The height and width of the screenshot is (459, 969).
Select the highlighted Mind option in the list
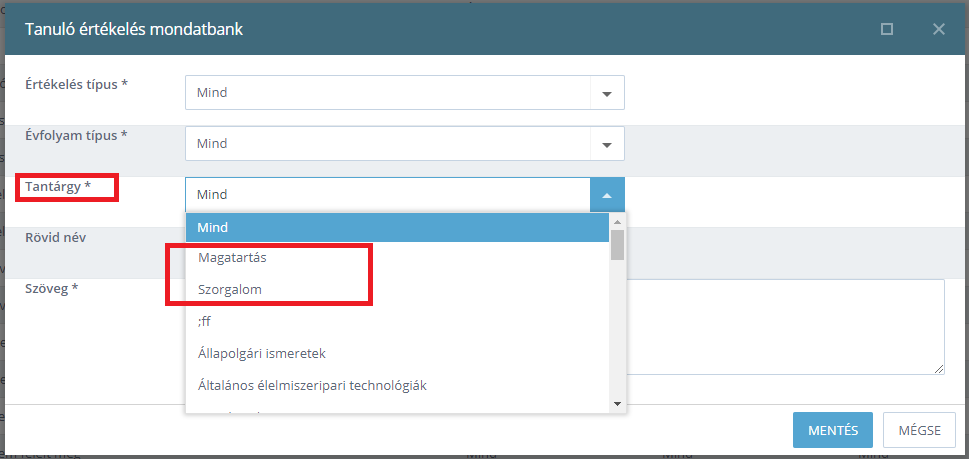click(x=397, y=227)
